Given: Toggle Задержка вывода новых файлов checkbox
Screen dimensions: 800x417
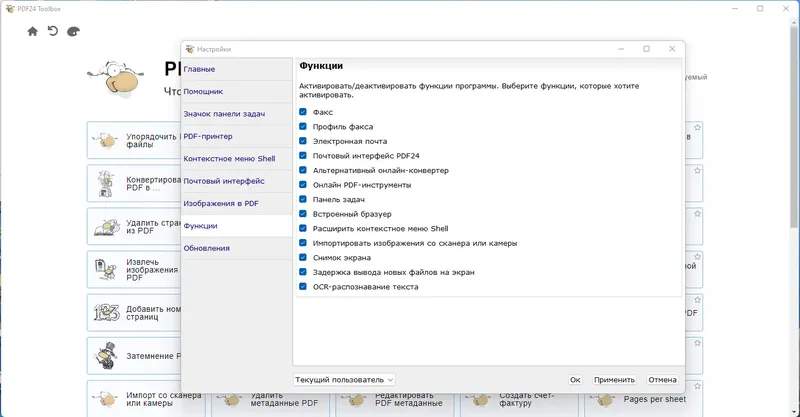Looking at the screenshot, I should (303, 272).
